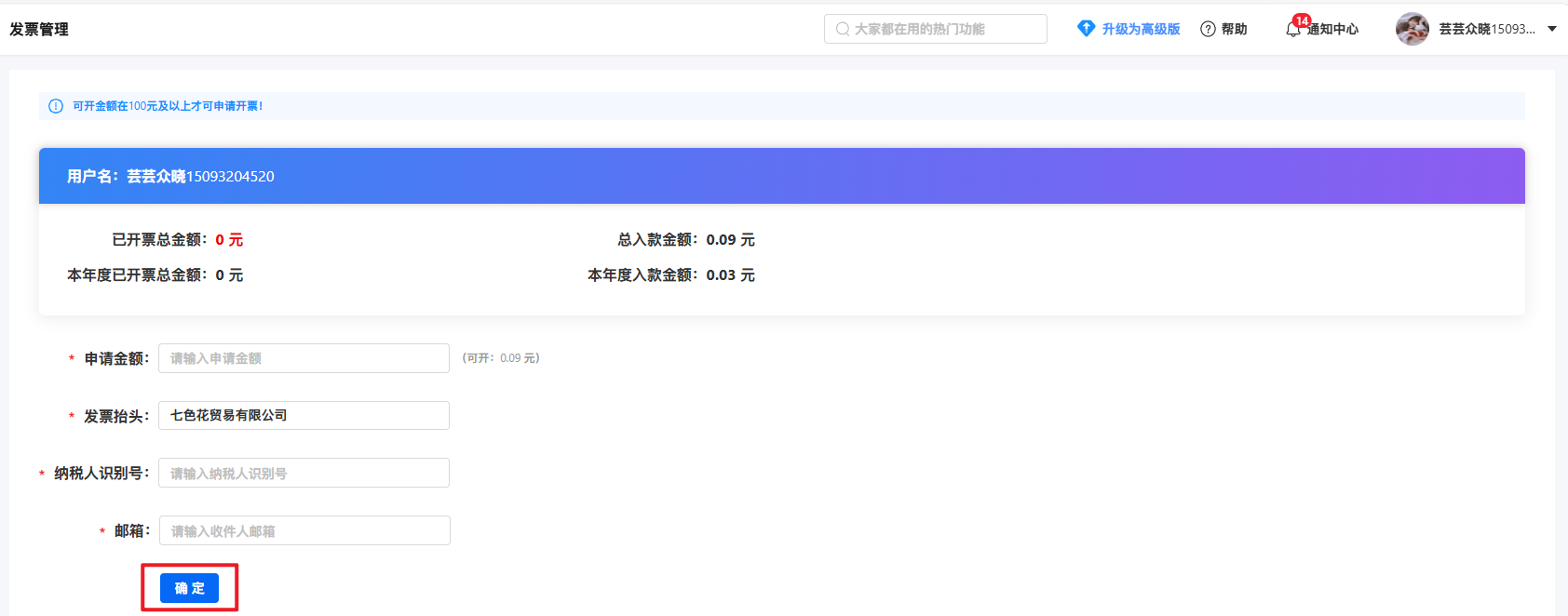The height and width of the screenshot is (616, 1568).
Task: Click the red 14 notification badge
Action: (x=1302, y=20)
